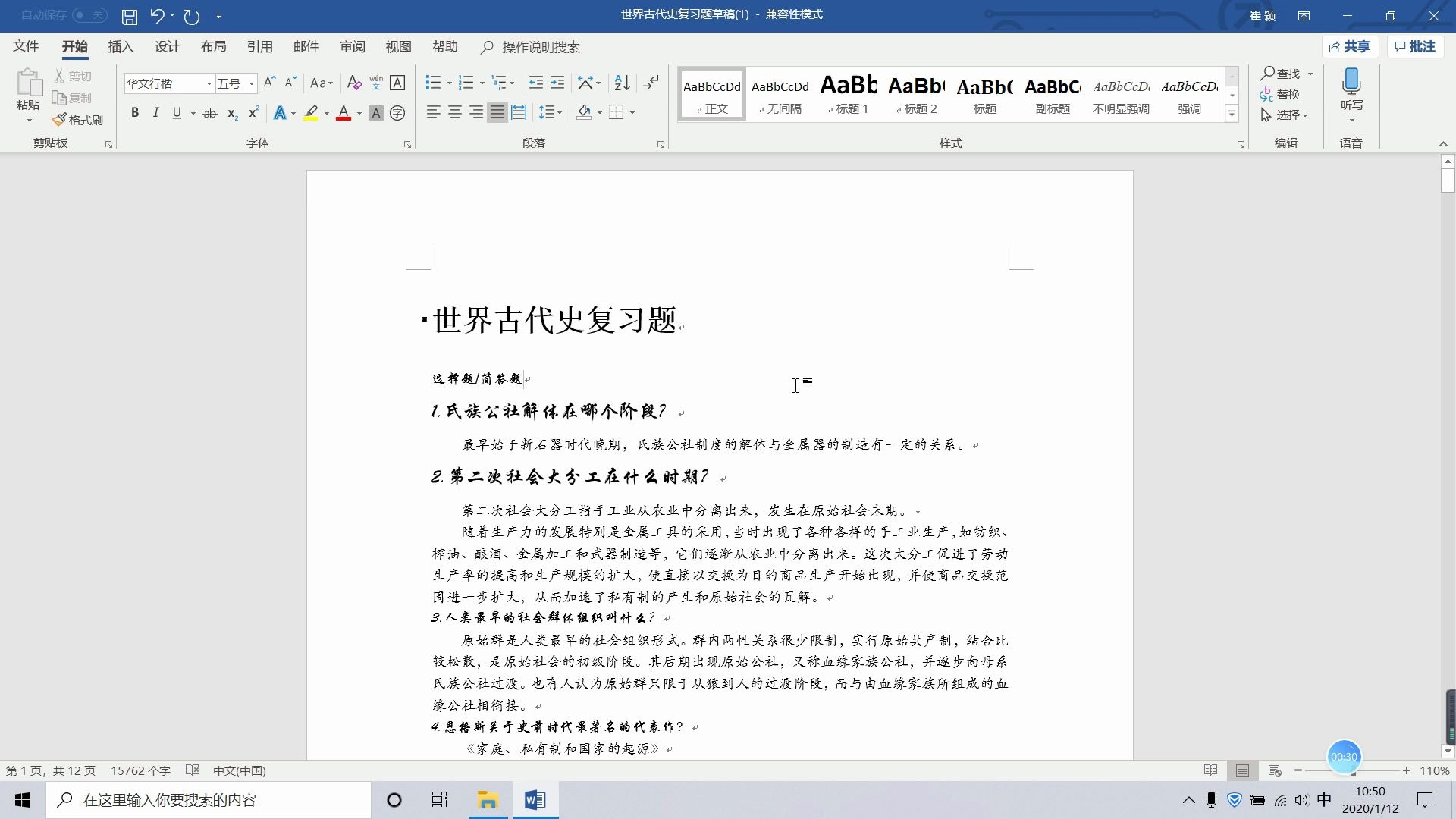Viewport: 1456px width, 819px height.
Task: Open the Change Case (Aa) dropdown
Action: (322, 83)
